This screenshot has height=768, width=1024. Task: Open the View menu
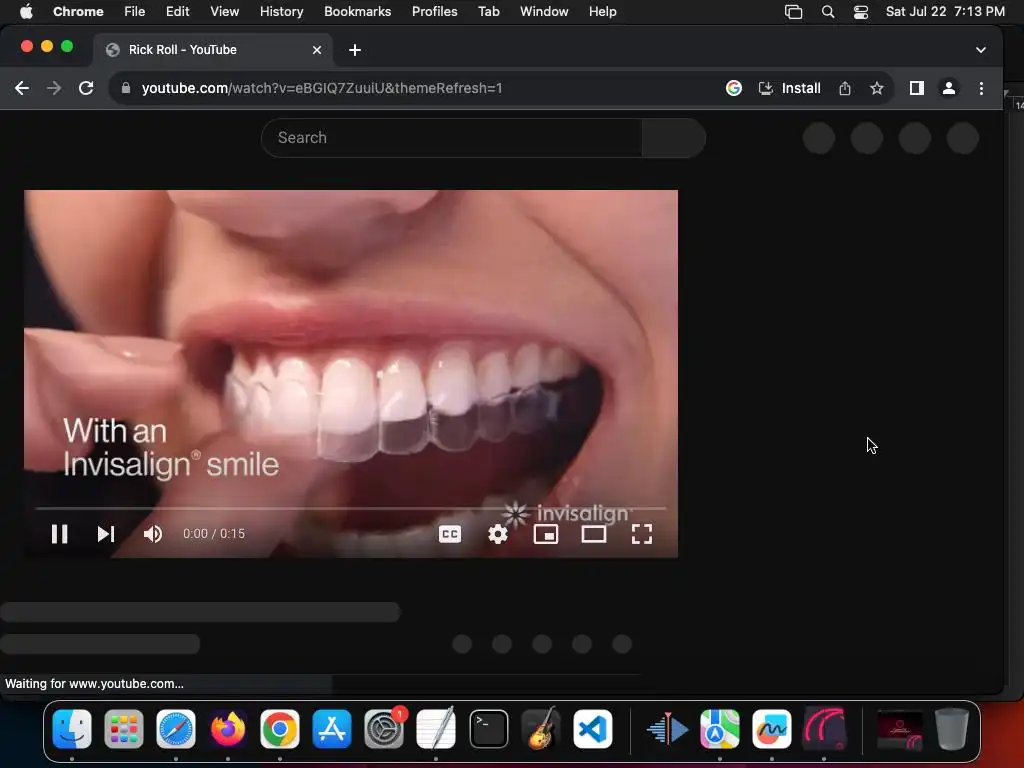[x=225, y=11]
